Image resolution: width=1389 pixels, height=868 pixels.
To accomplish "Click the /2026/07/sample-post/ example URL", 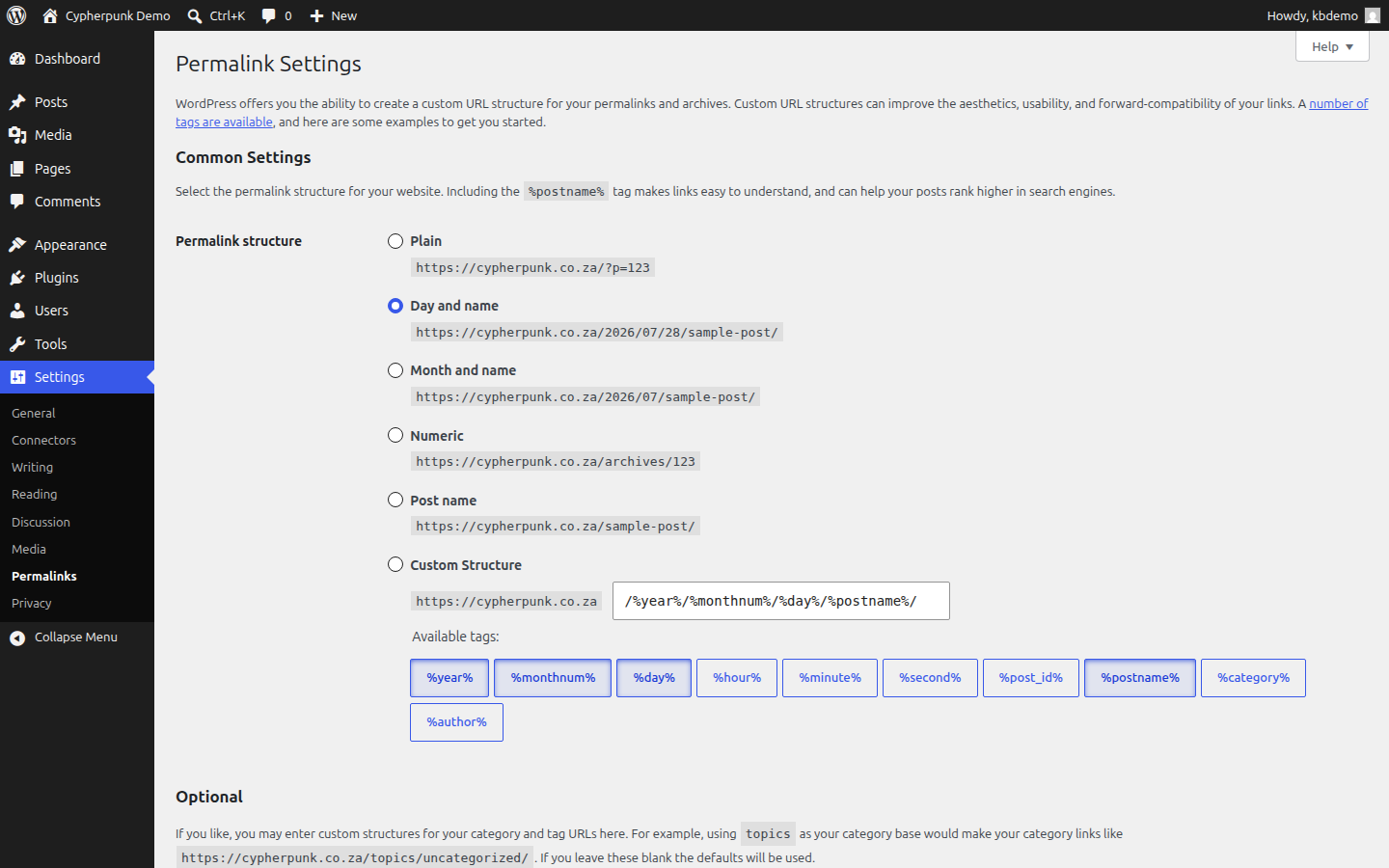I will click(586, 396).
